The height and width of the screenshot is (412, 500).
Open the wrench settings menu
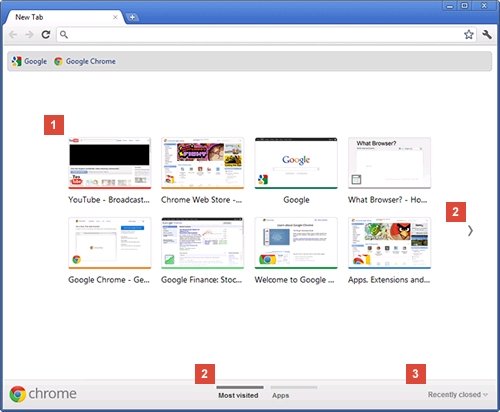click(487, 34)
